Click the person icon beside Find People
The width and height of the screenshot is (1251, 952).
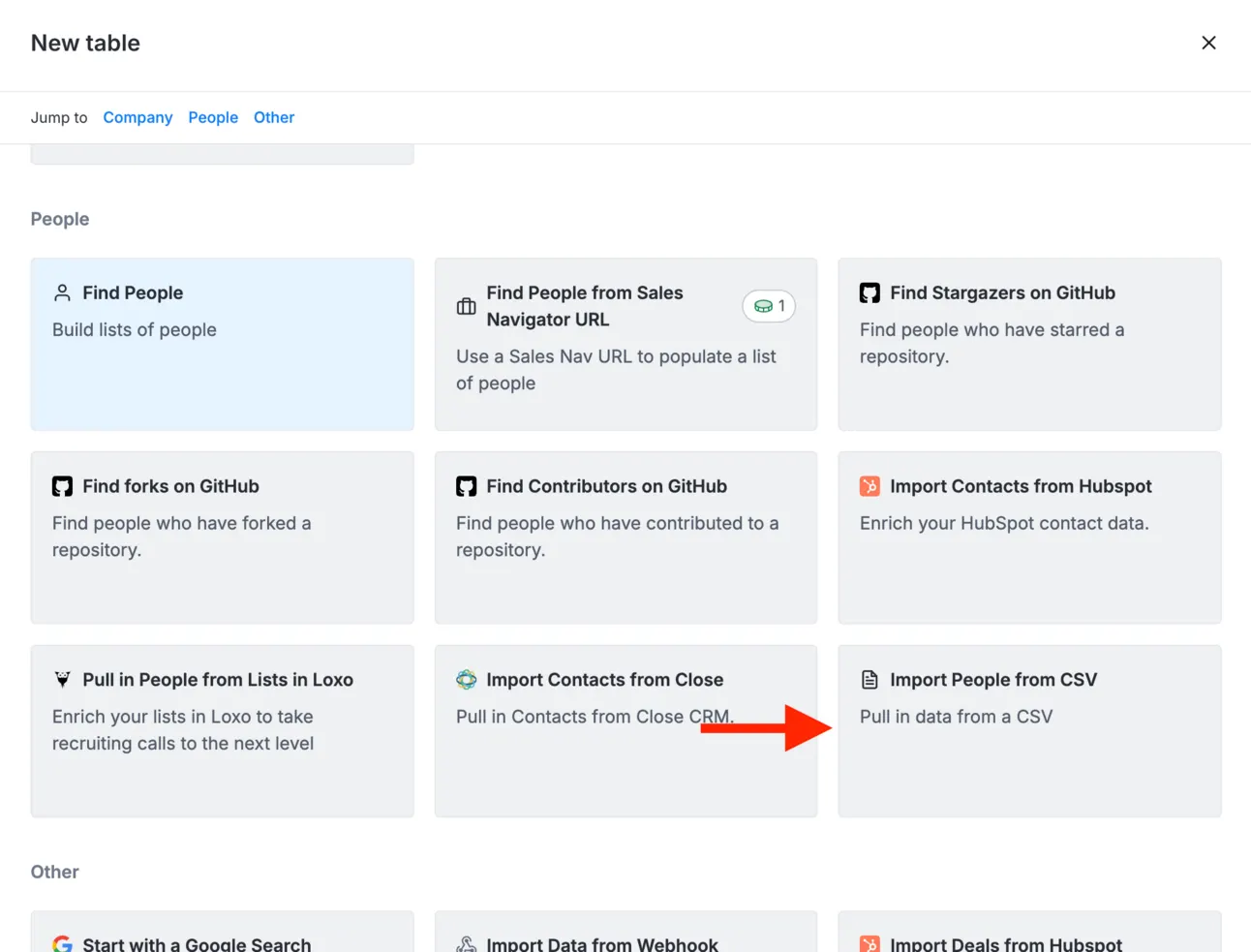pos(62,292)
